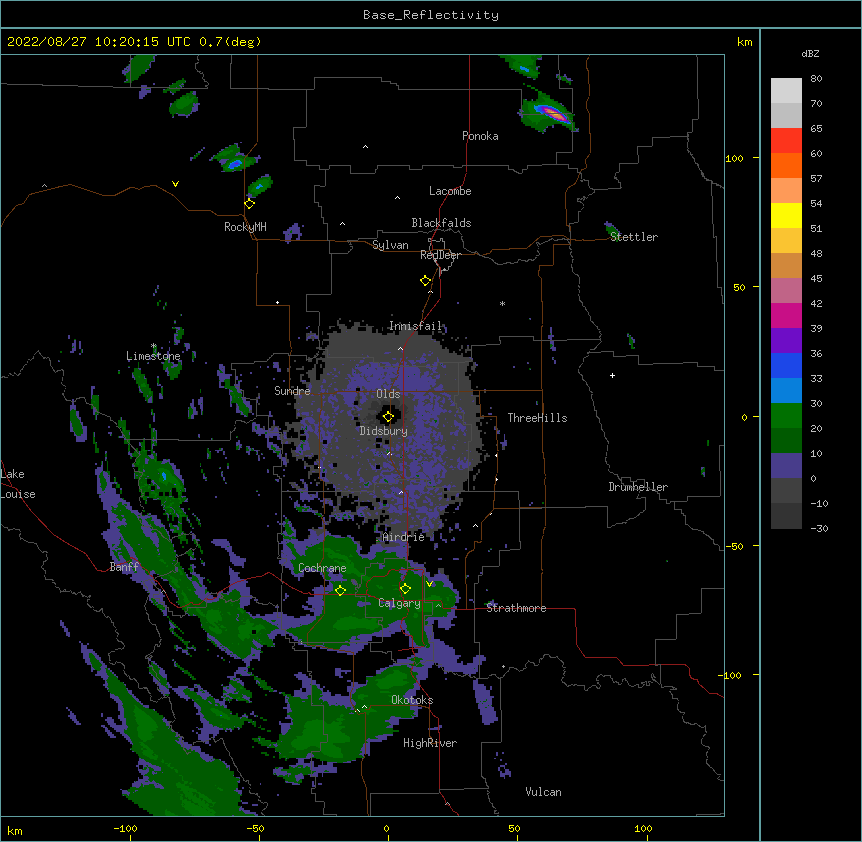Click the Cochrane city label
This screenshot has height=842, width=862.
tap(322, 568)
